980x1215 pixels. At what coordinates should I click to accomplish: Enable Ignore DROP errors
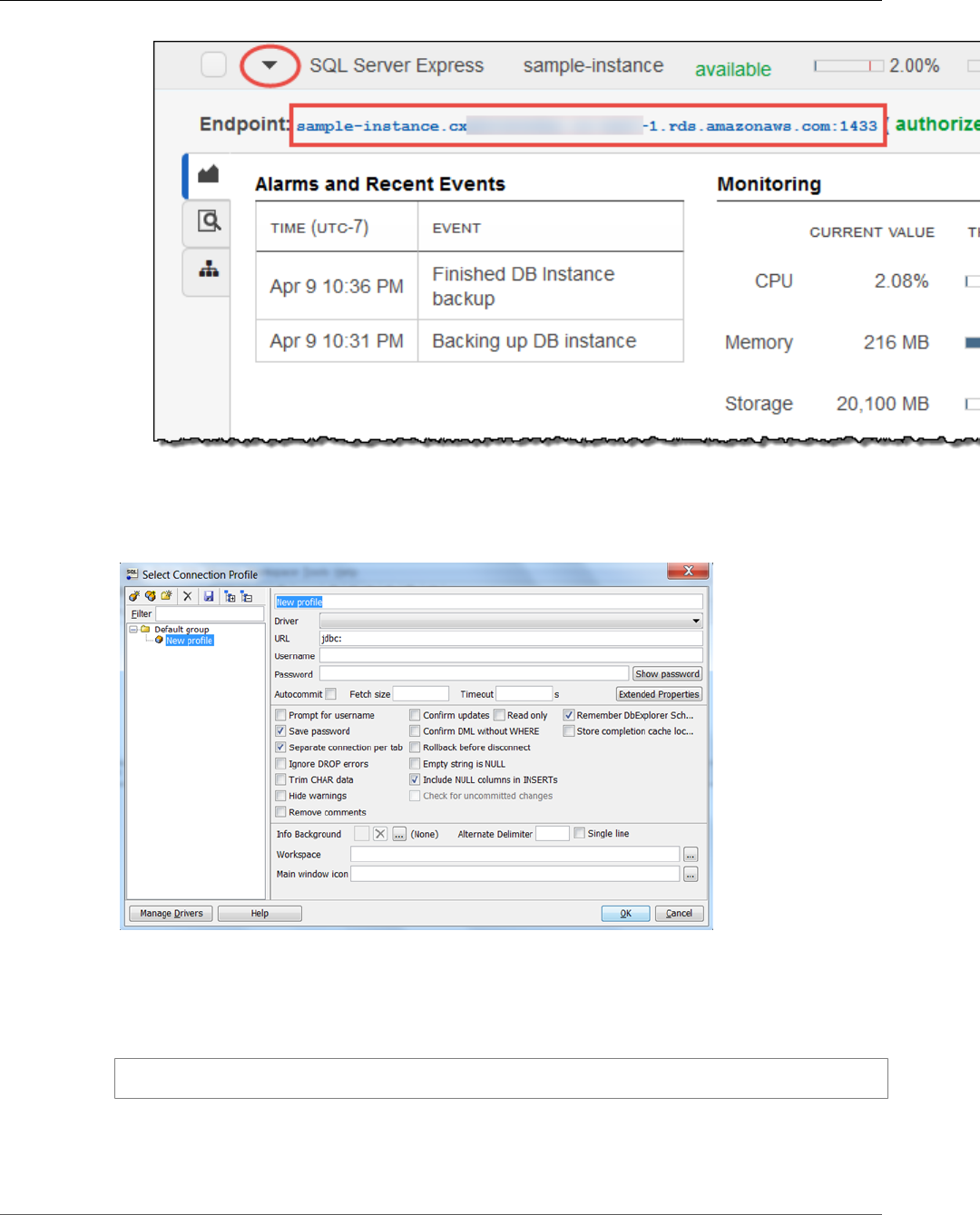[281, 764]
